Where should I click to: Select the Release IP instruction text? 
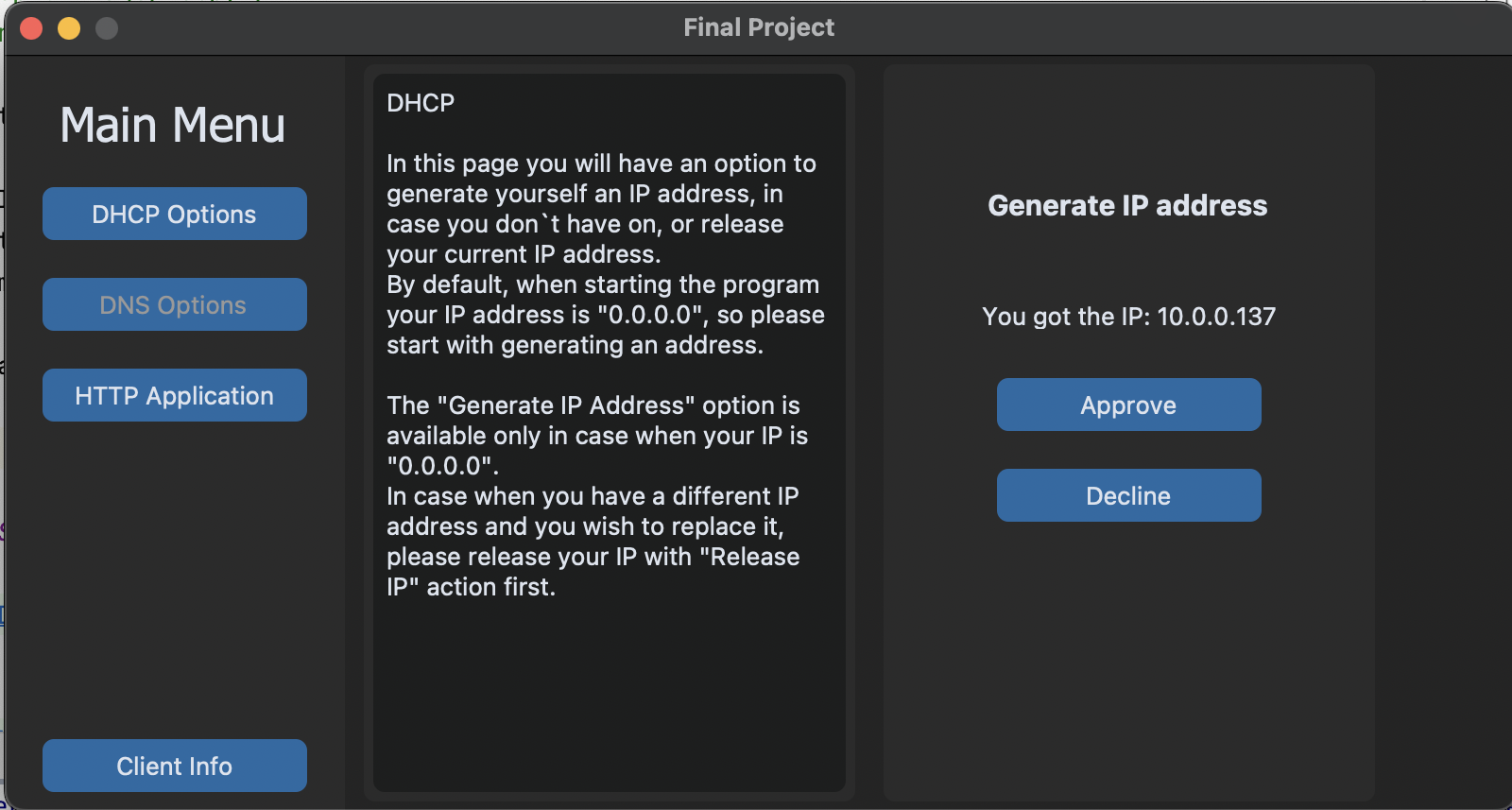pyautogui.click(x=593, y=558)
